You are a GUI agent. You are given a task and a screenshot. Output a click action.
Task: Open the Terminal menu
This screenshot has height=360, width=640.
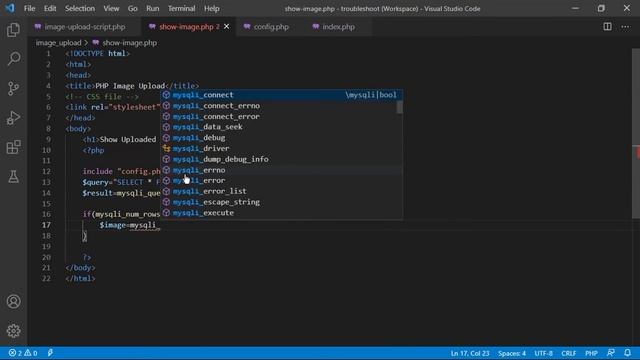pyautogui.click(x=181, y=8)
